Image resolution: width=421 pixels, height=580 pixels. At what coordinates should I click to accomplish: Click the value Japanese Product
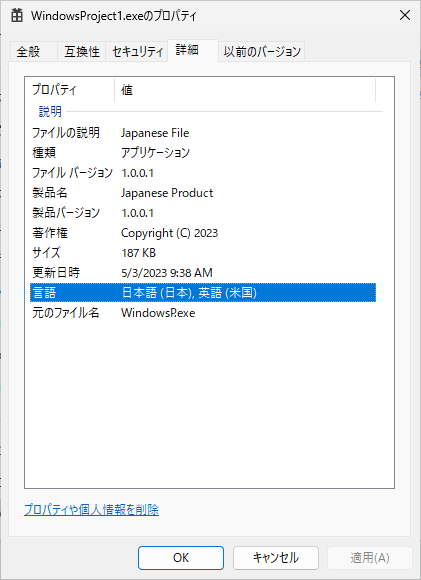[x=167, y=193]
